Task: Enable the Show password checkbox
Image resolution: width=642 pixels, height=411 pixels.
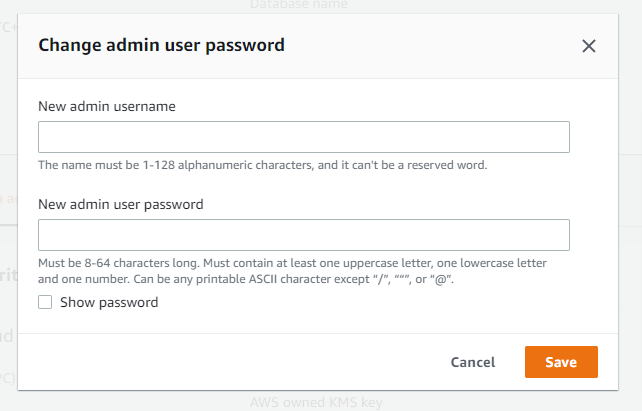Action: 45,302
